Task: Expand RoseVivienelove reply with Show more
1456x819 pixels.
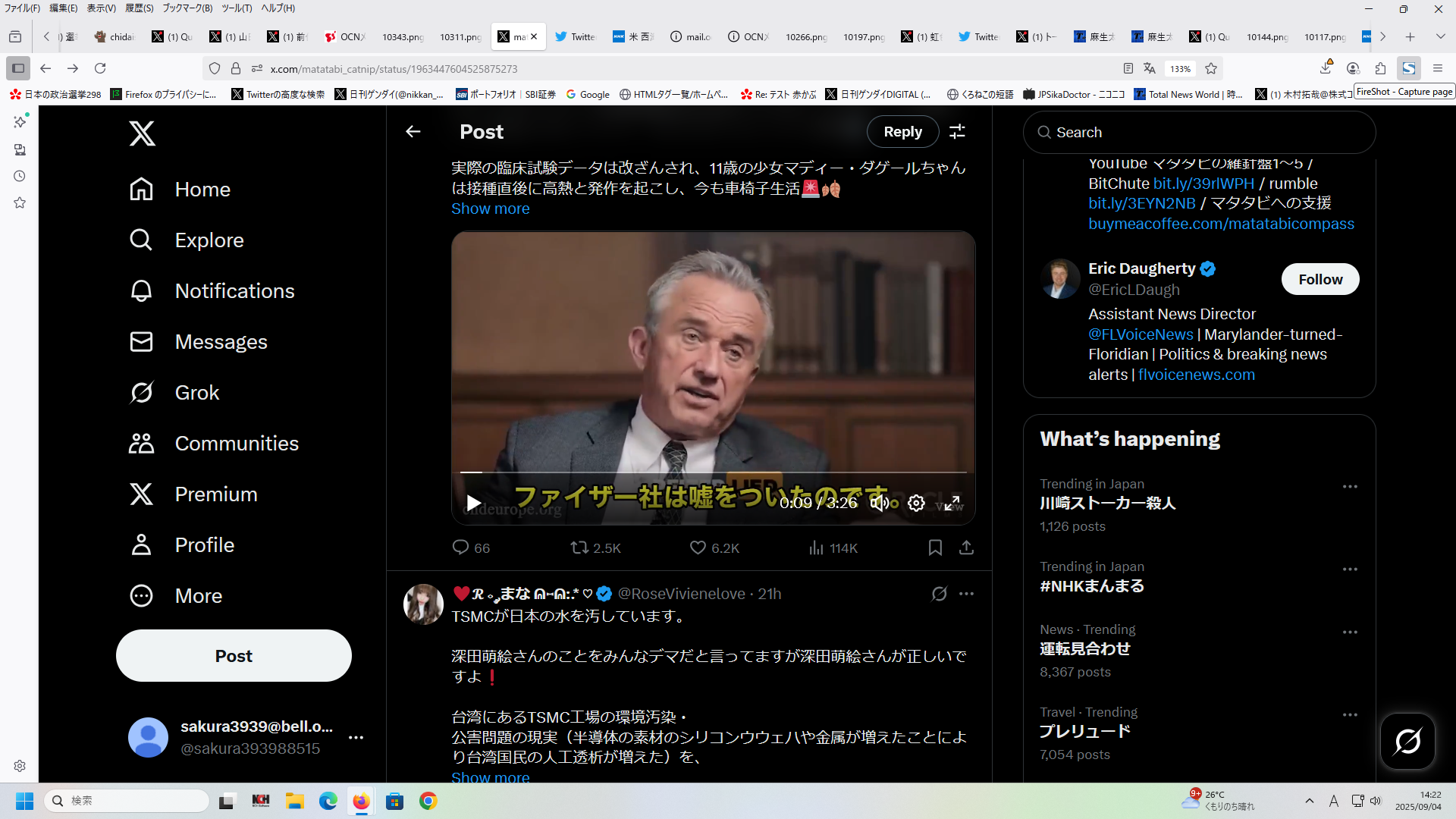Action: (x=490, y=777)
